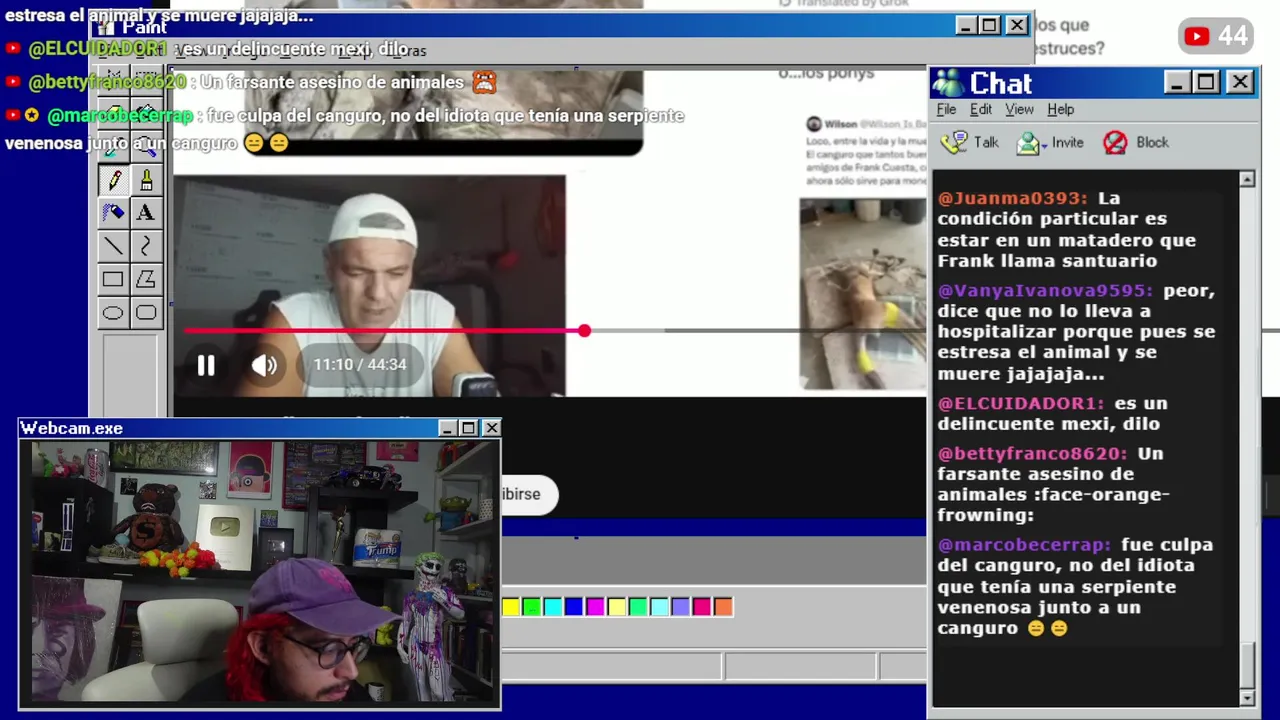Select the Ellipse shape tool in Paint

click(x=113, y=313)
